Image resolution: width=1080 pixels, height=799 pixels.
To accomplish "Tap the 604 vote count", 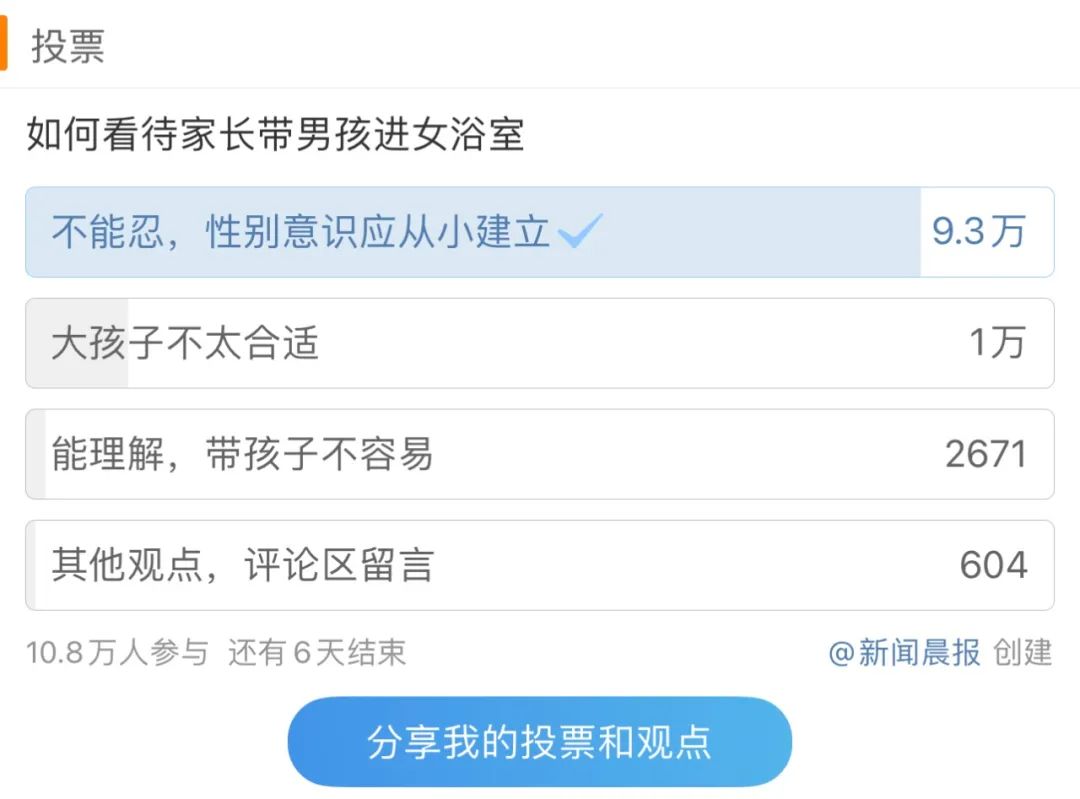I will (992, 565).
